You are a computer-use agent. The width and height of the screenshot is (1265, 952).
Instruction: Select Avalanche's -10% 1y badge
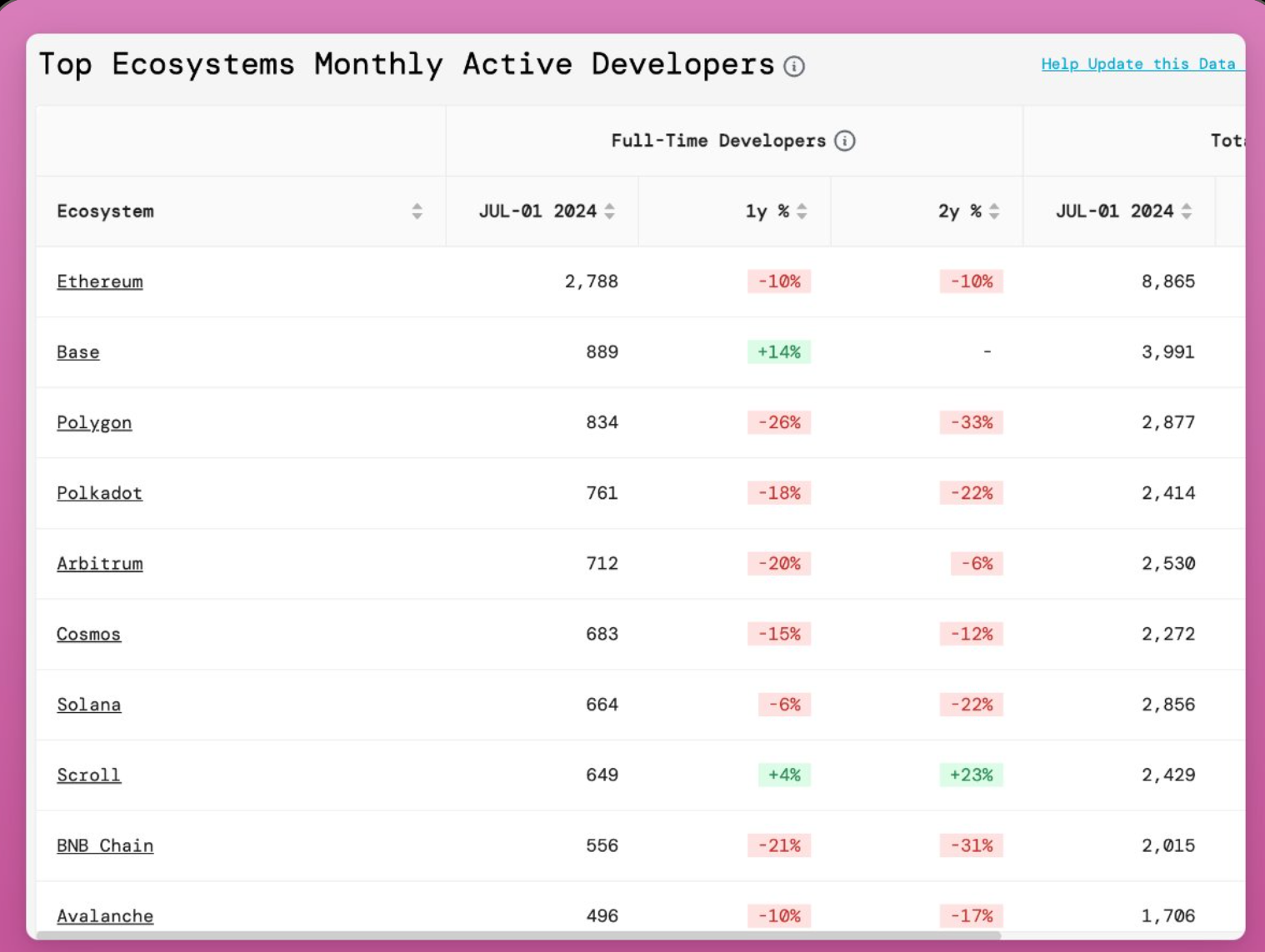point(779,916)
